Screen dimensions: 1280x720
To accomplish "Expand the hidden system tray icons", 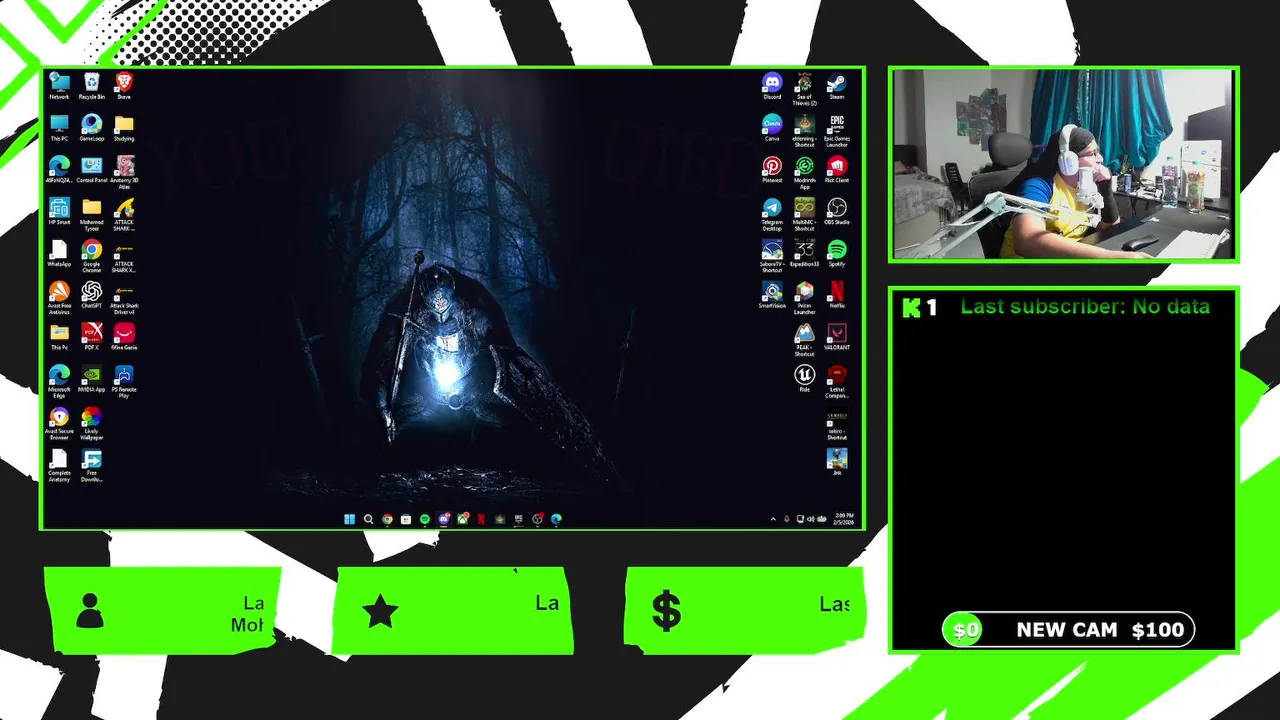I will 773,519.
